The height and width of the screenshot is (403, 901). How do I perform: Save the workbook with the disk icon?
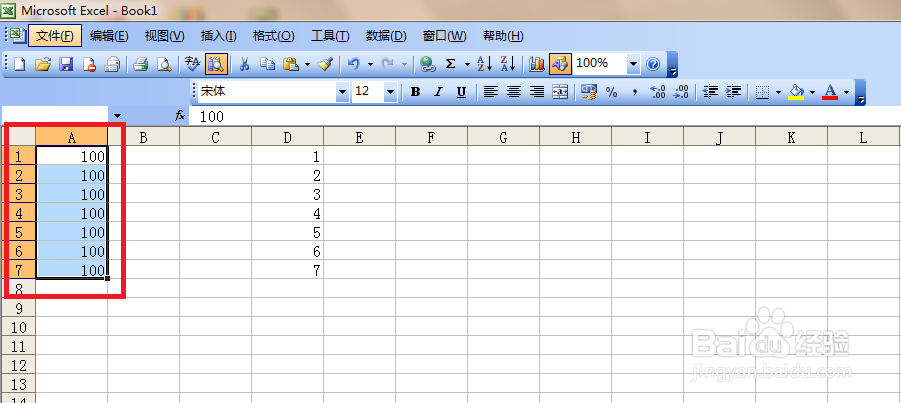point(66,64)
